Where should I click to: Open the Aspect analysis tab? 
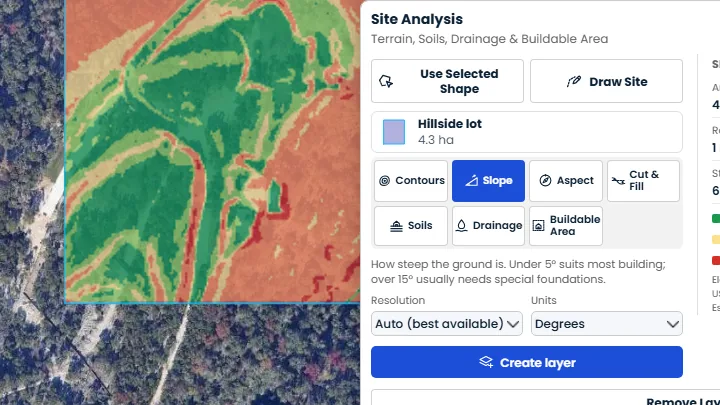coord(566,181)
